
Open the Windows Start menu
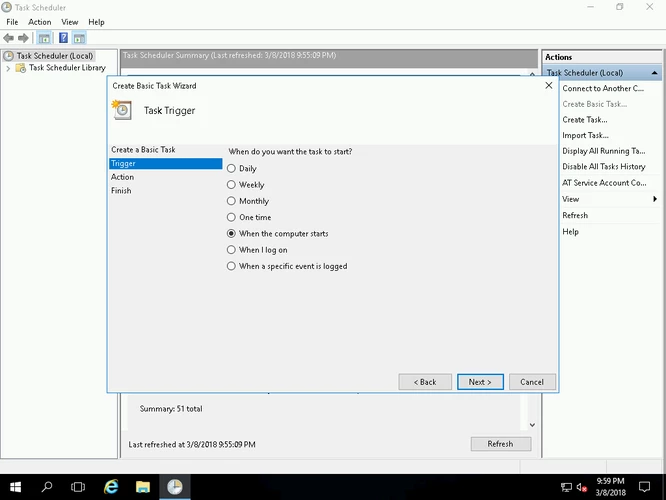click(15, 487)
